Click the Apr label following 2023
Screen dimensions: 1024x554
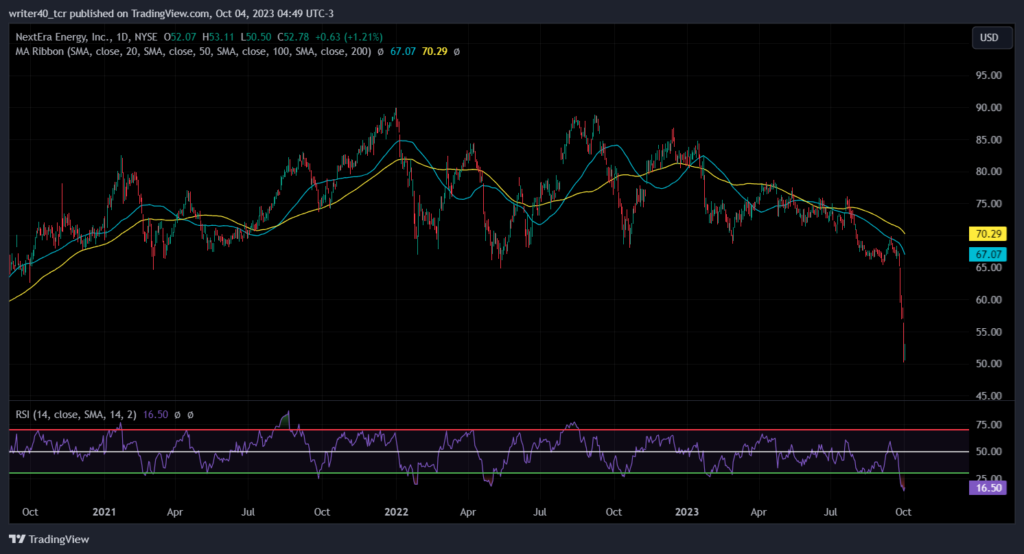(758, 512)
